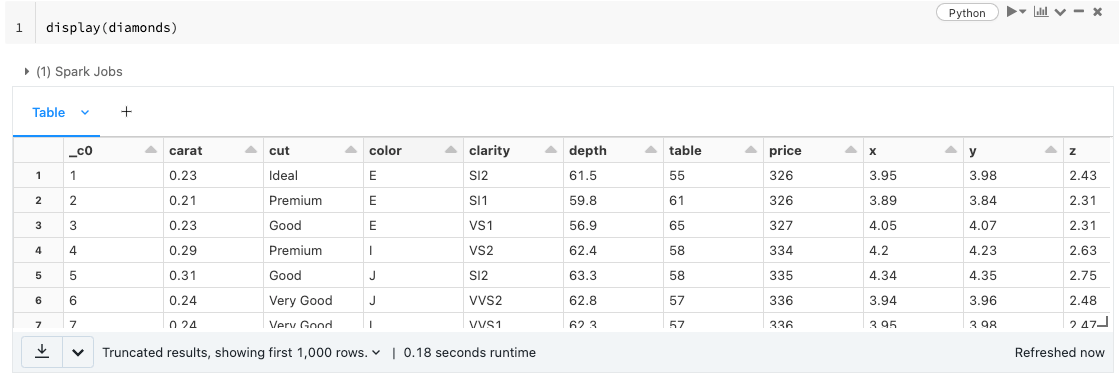This screenshot has height=377, width=1119.
Task: Expand the Spark Jobs disclosure triangle
Action: pos(27,71)
